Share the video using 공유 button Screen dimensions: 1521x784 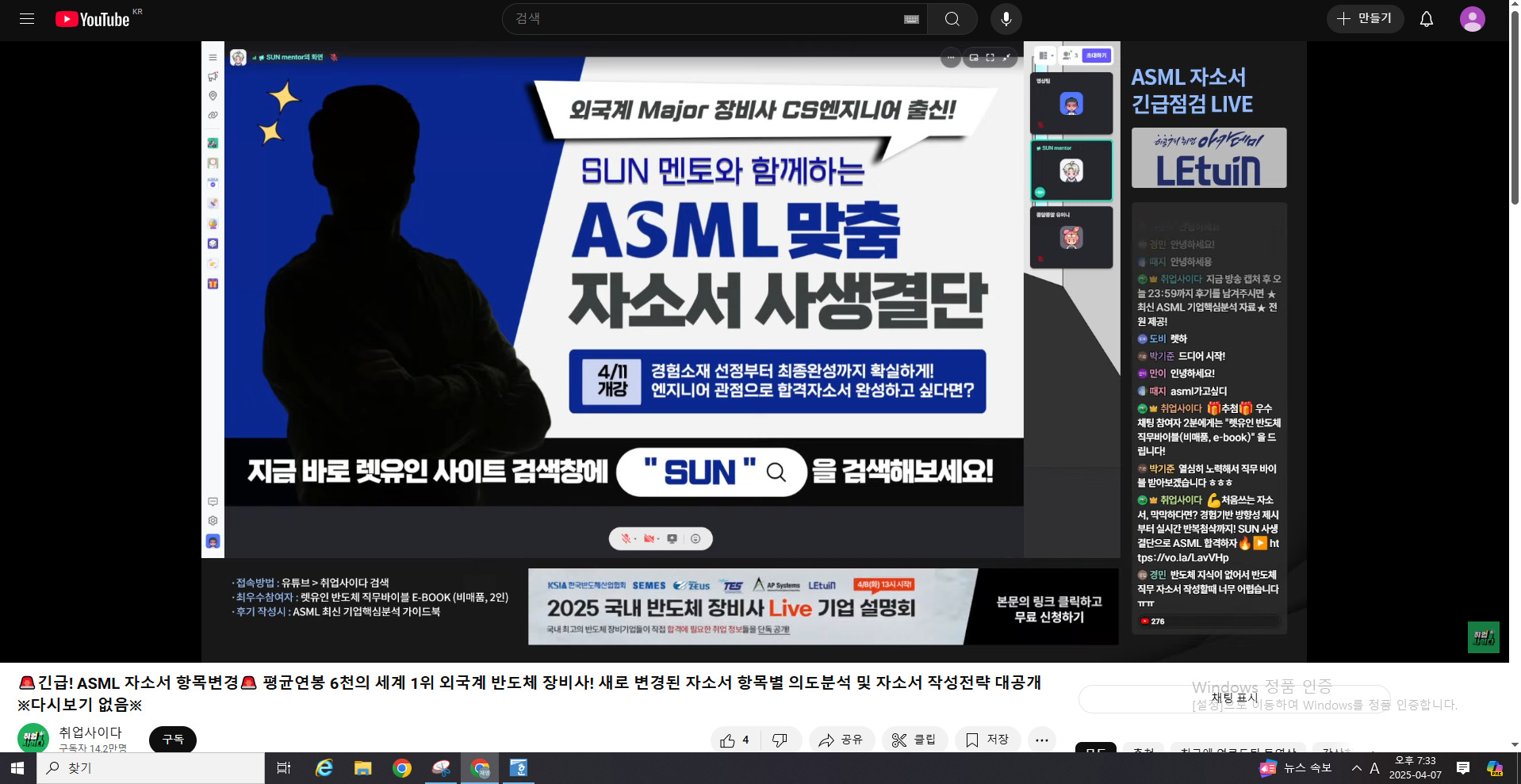(x=841, y=740)
